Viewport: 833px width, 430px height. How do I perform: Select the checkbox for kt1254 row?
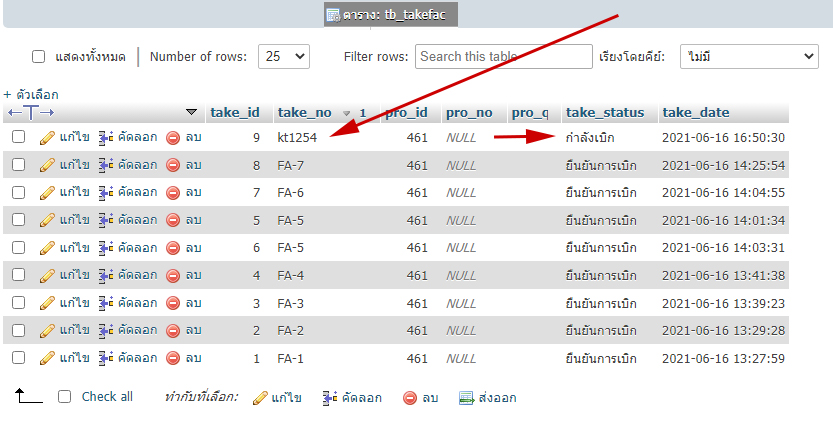click(x=19, y=137)
